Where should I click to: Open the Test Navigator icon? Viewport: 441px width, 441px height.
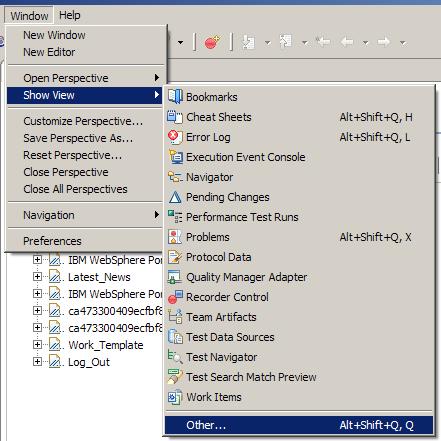(175, 357)
